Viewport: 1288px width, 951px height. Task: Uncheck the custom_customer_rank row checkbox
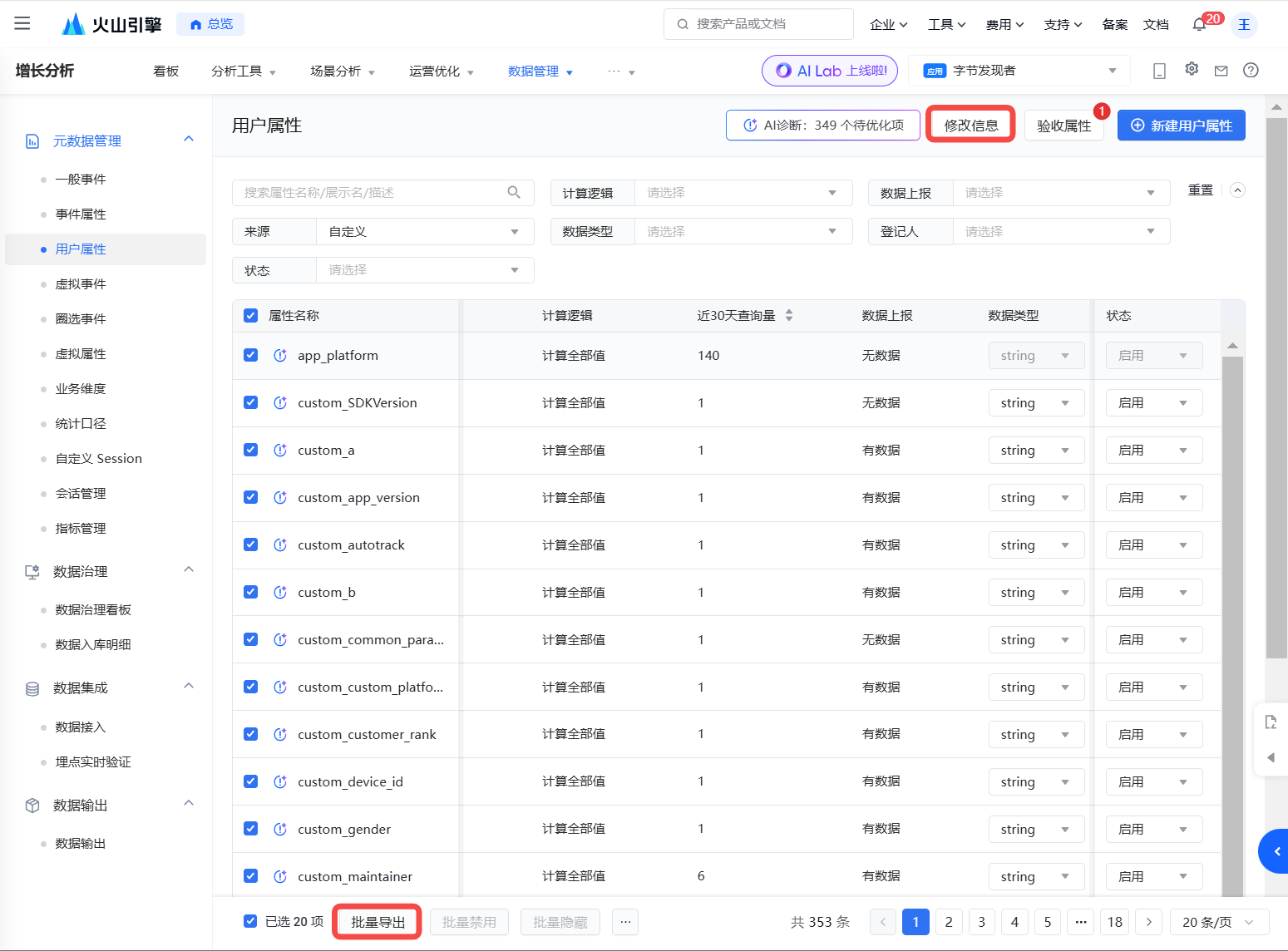click(250, 734)
